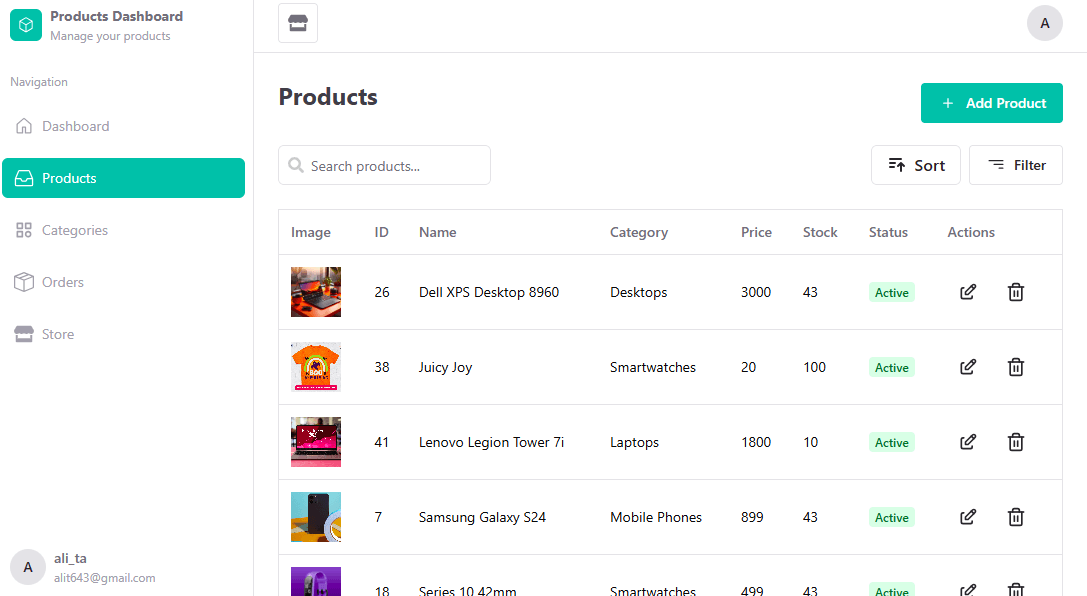This screenshot has width=1087, height=596.
Task: Click the Products inbox icon in sidebar
Action: coord(24,178)
